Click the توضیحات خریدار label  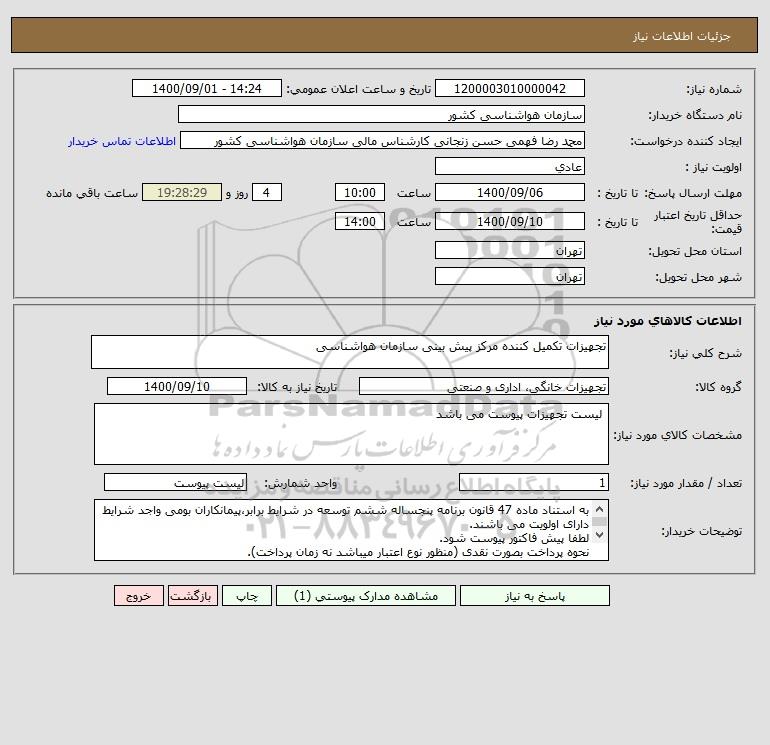click(702, 531)
